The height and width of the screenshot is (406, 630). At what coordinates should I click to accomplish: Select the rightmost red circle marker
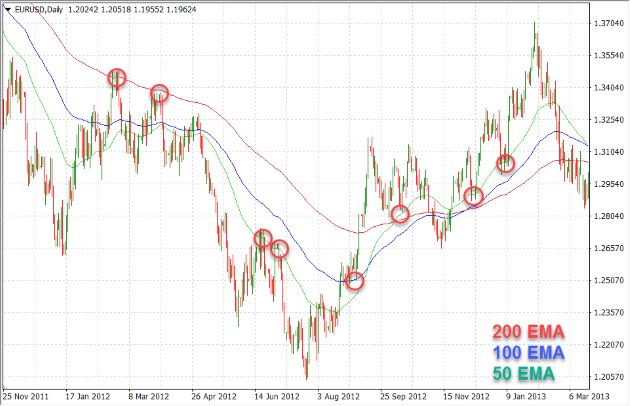coord(506,163)
